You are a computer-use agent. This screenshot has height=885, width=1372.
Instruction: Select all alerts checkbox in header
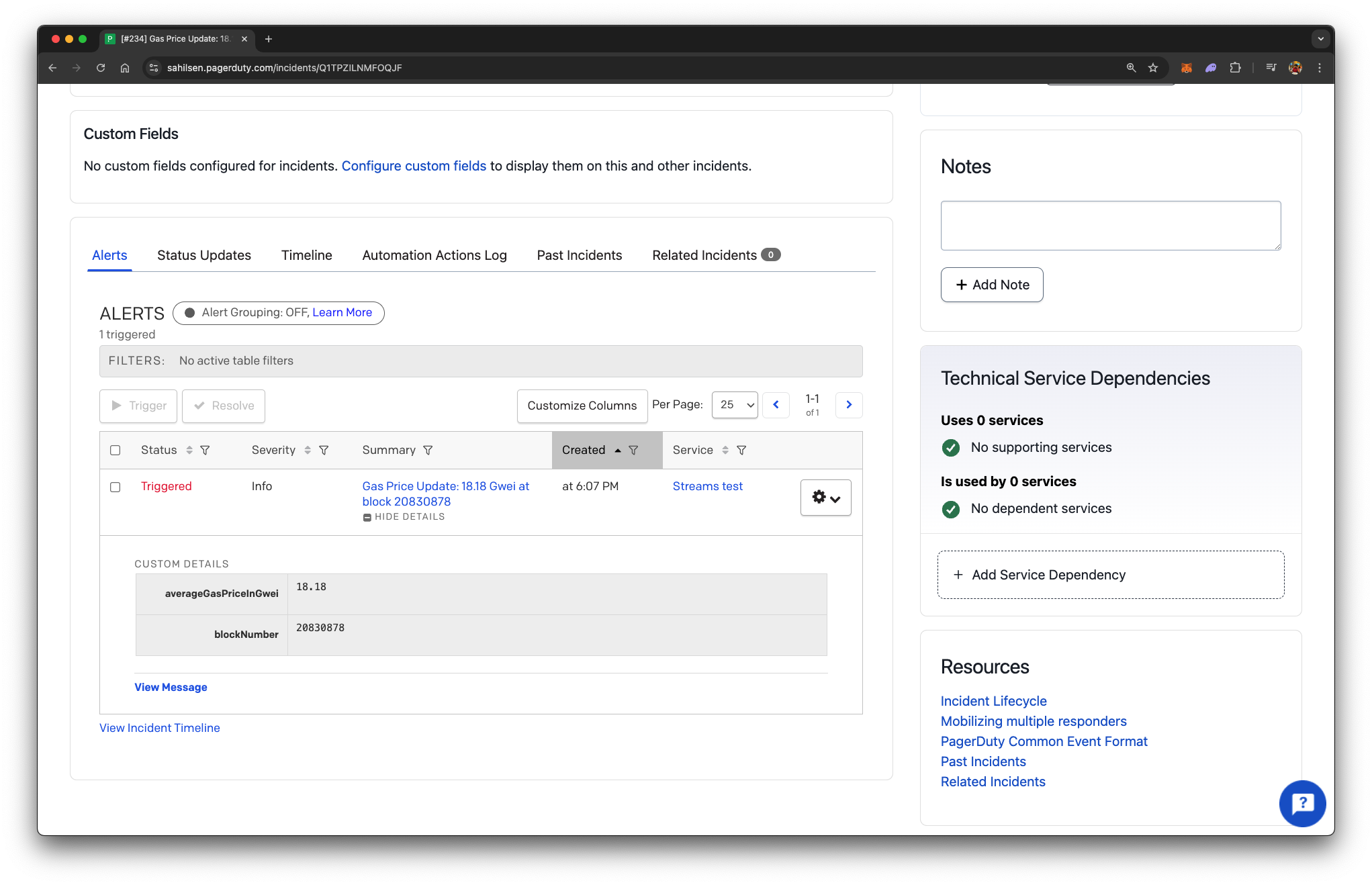pyautogui.click(x=116, y=451)
